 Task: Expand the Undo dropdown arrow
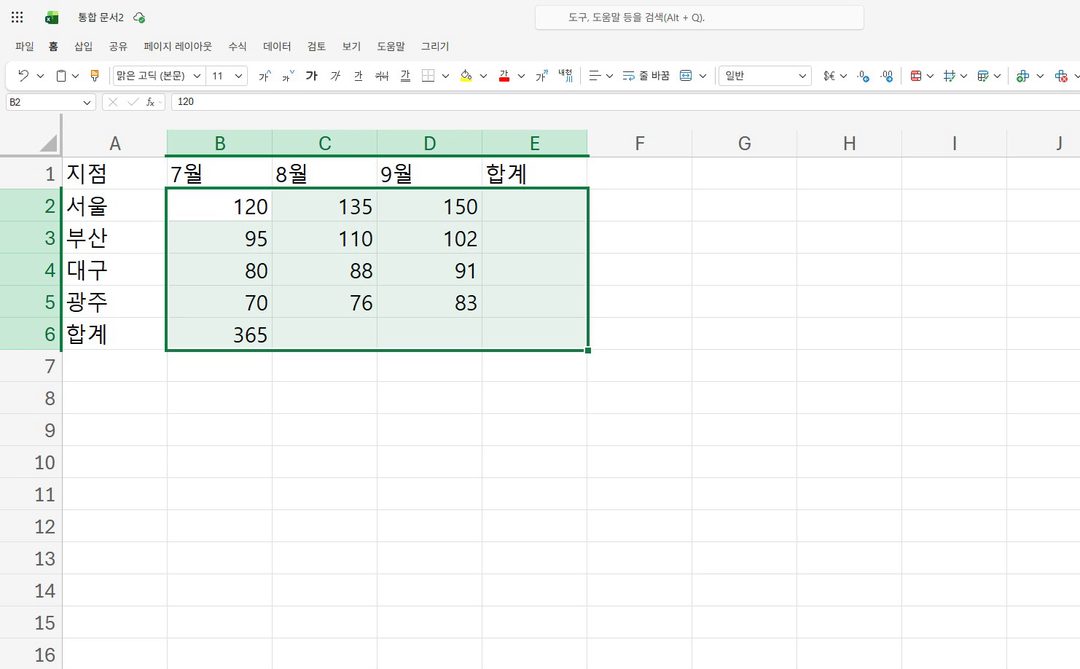tap(40, 76)
